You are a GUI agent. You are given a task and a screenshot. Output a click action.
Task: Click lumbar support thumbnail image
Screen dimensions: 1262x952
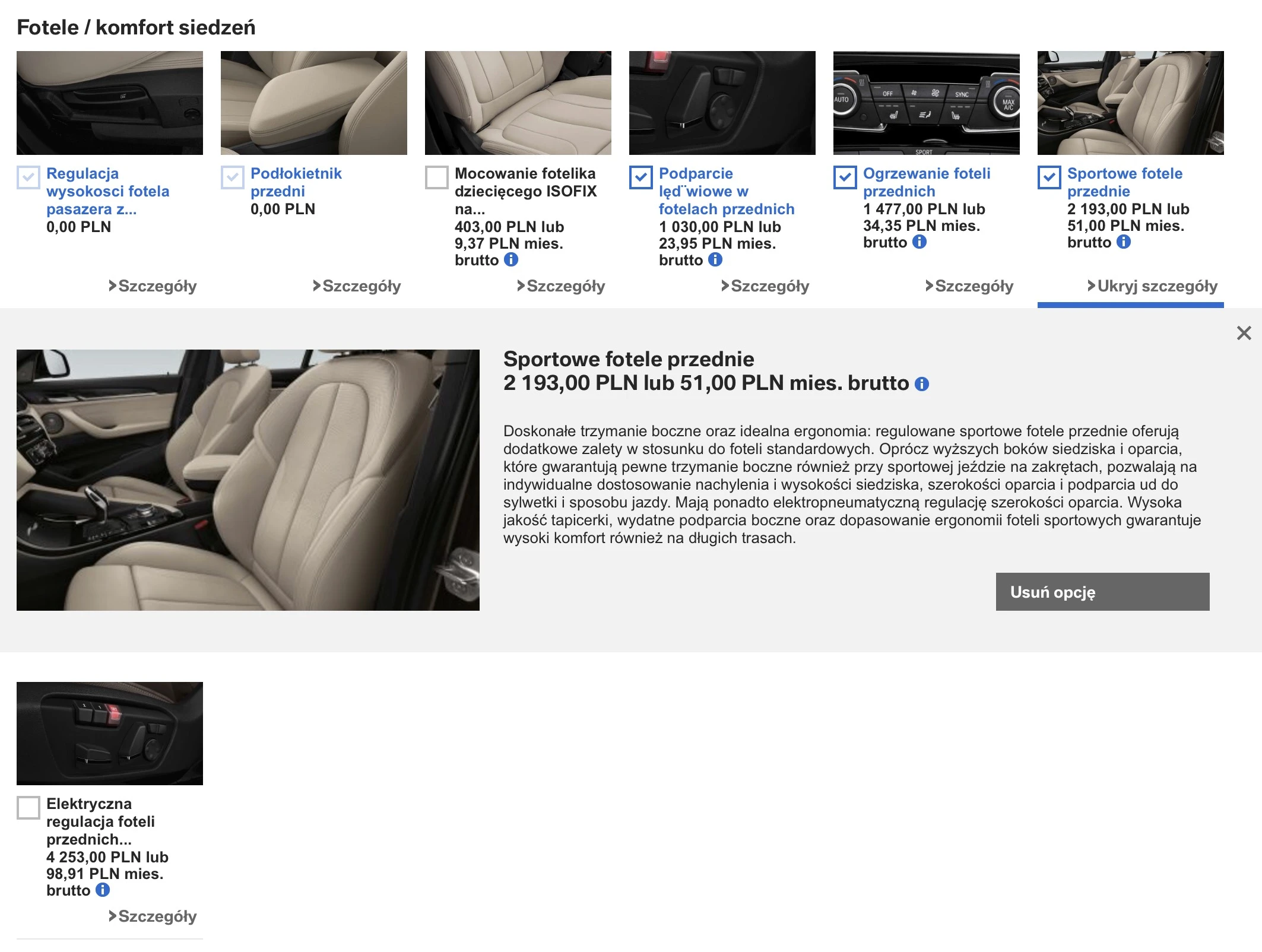tap(722, 103)
